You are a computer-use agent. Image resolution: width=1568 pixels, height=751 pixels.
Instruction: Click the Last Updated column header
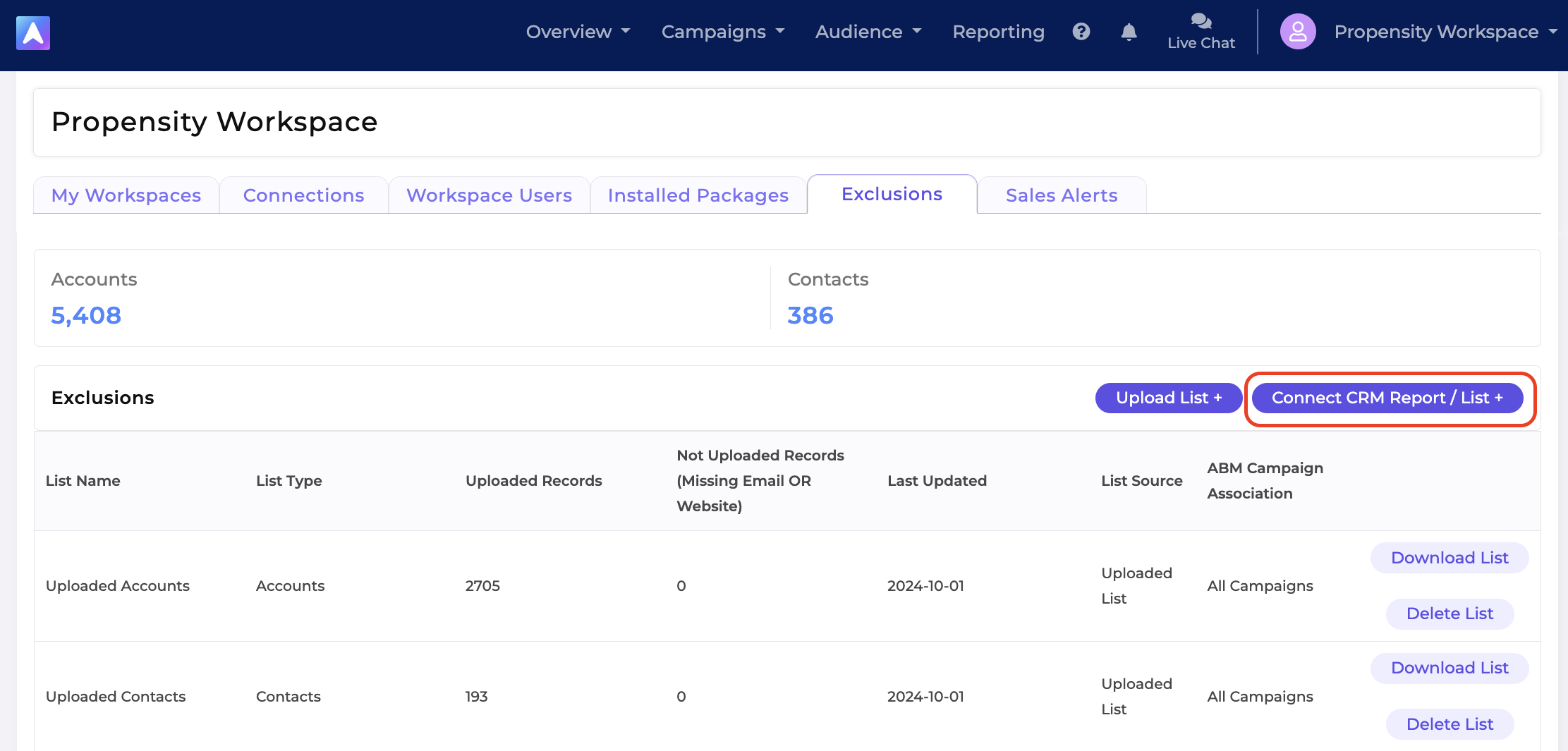click(x=937, y=481)
